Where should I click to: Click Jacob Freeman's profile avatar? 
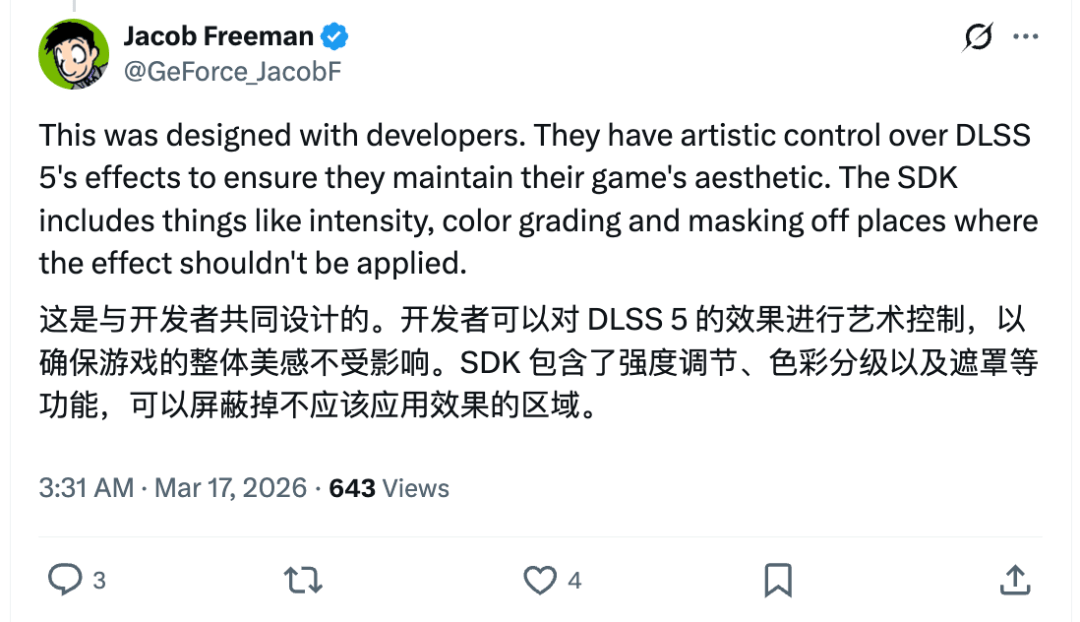coord(74,54)
